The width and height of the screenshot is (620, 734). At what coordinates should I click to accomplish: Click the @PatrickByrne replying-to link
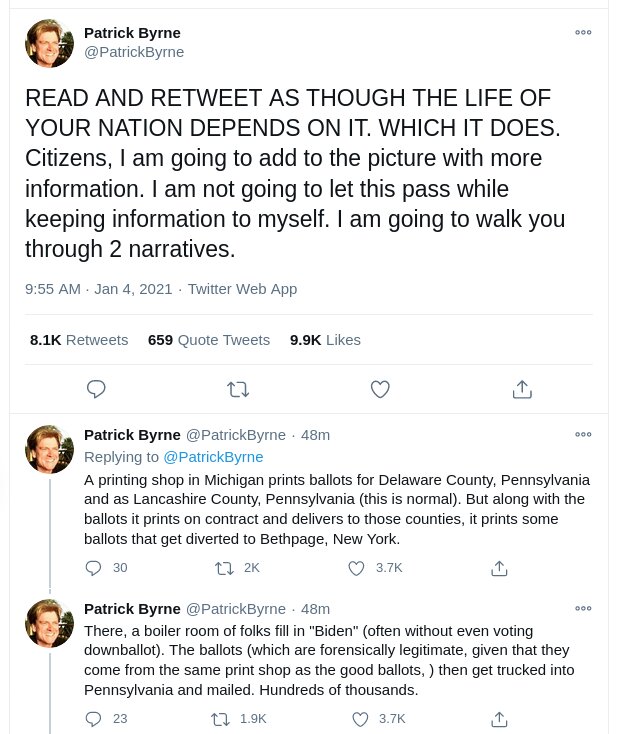coord(213,457)
